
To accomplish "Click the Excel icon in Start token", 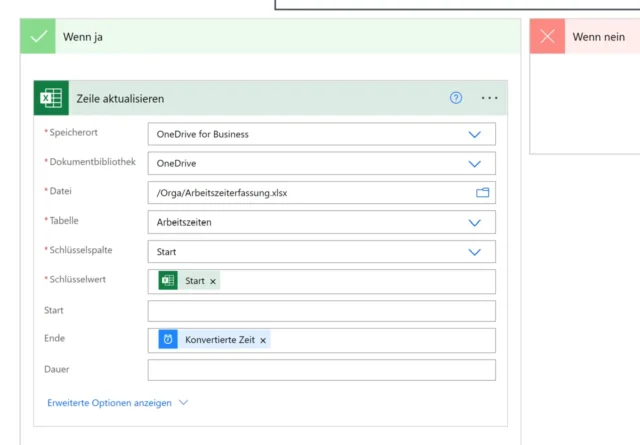I will tap(168, 281).
